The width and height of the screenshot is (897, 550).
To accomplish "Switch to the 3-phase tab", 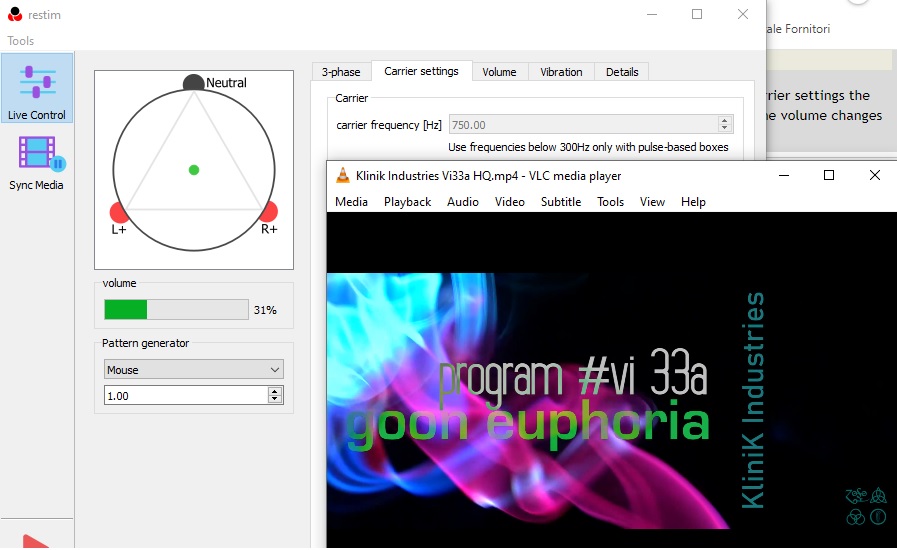I will pos(341,72).
